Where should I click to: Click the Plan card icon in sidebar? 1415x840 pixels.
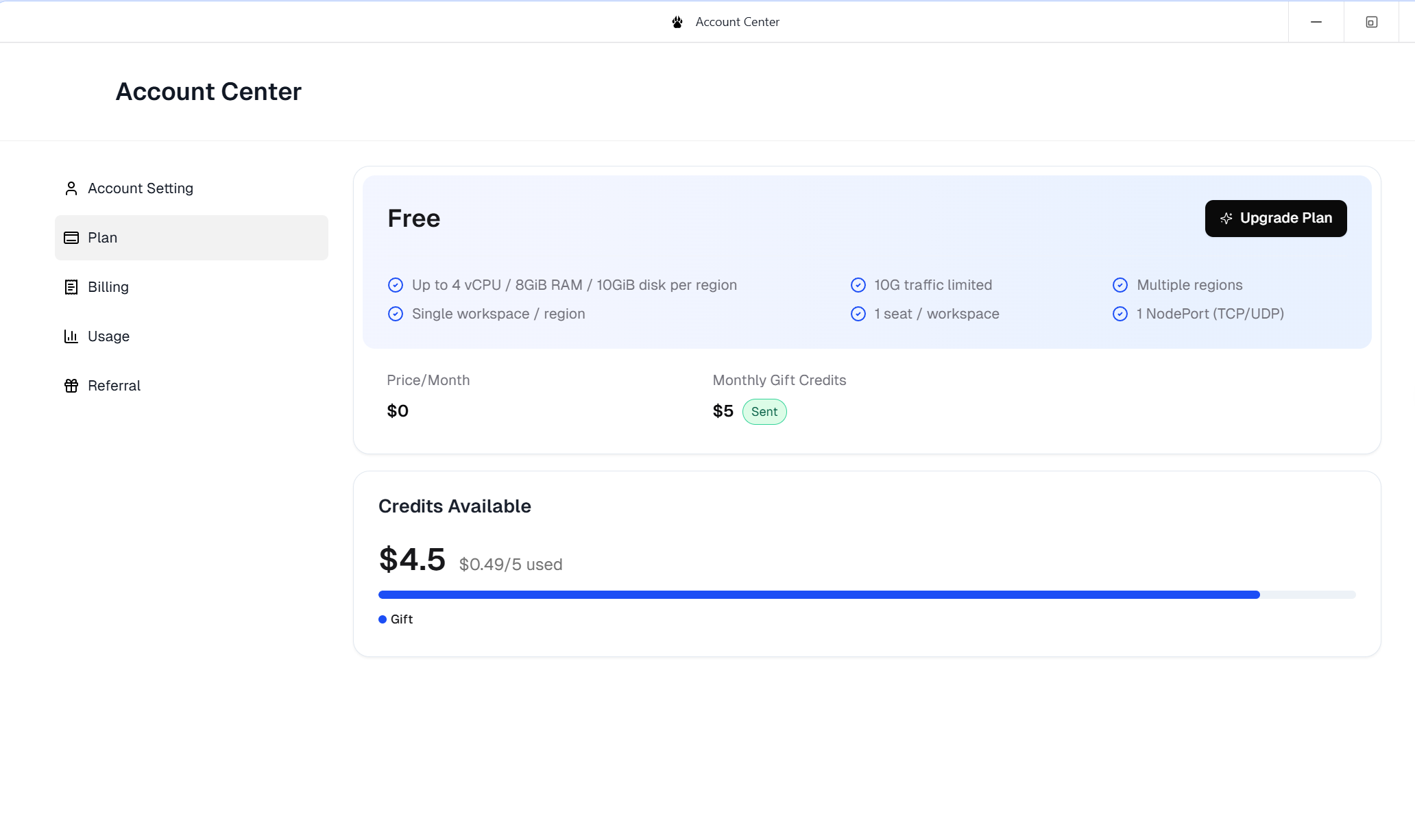71,238
